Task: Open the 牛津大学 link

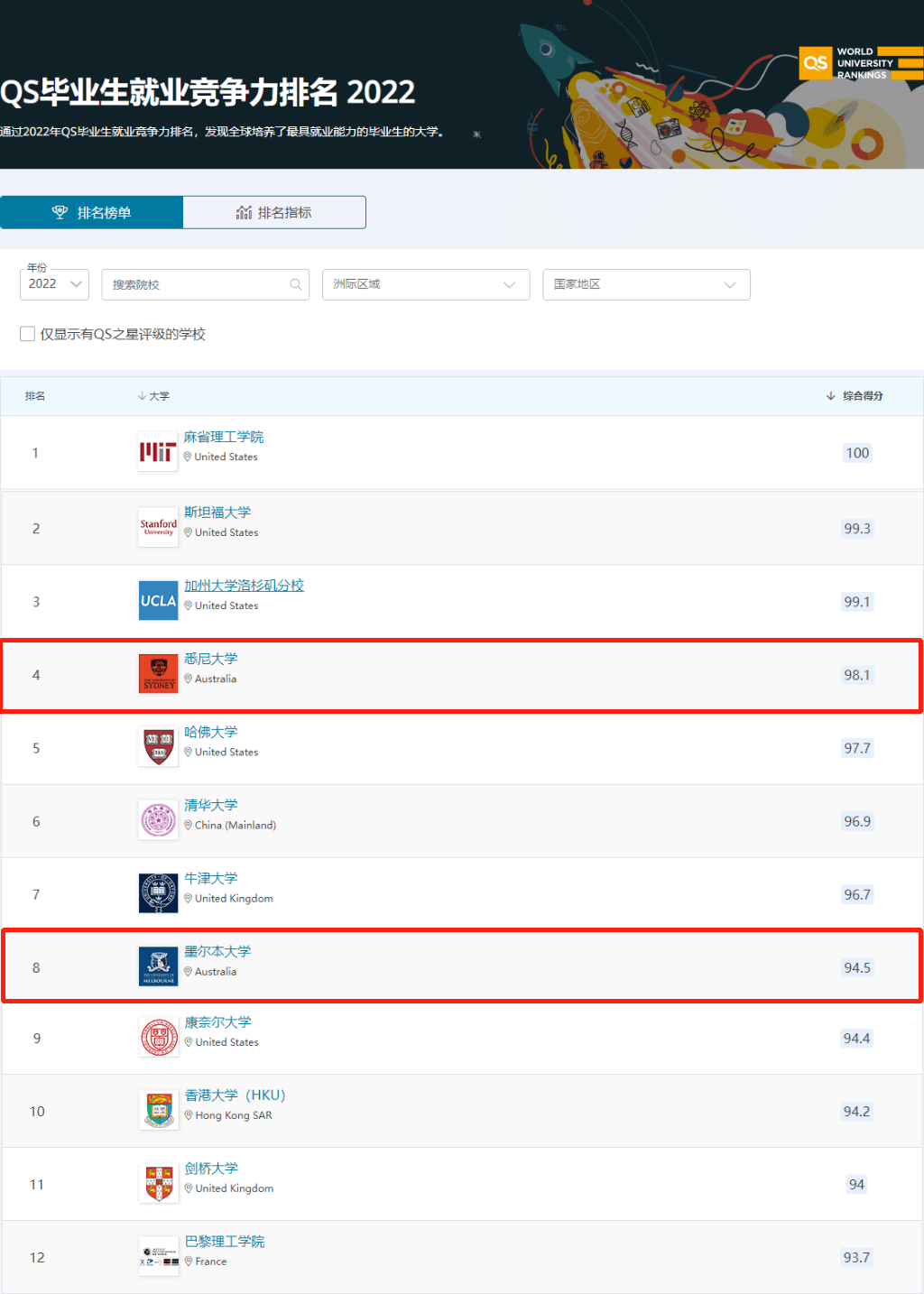Action: 211,878
